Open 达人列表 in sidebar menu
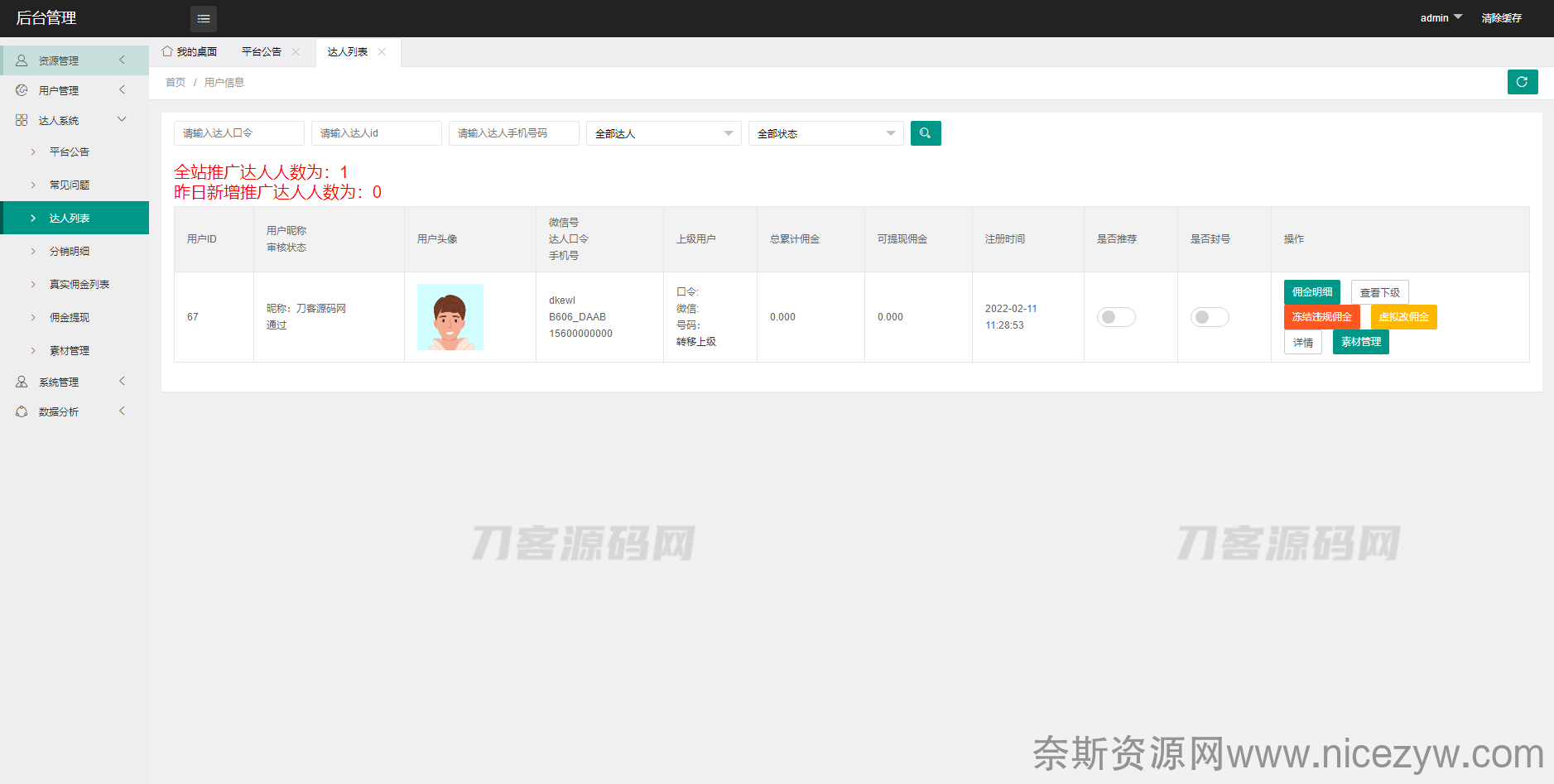Screen dimensions: 1554x784 (x=75, y=218)
